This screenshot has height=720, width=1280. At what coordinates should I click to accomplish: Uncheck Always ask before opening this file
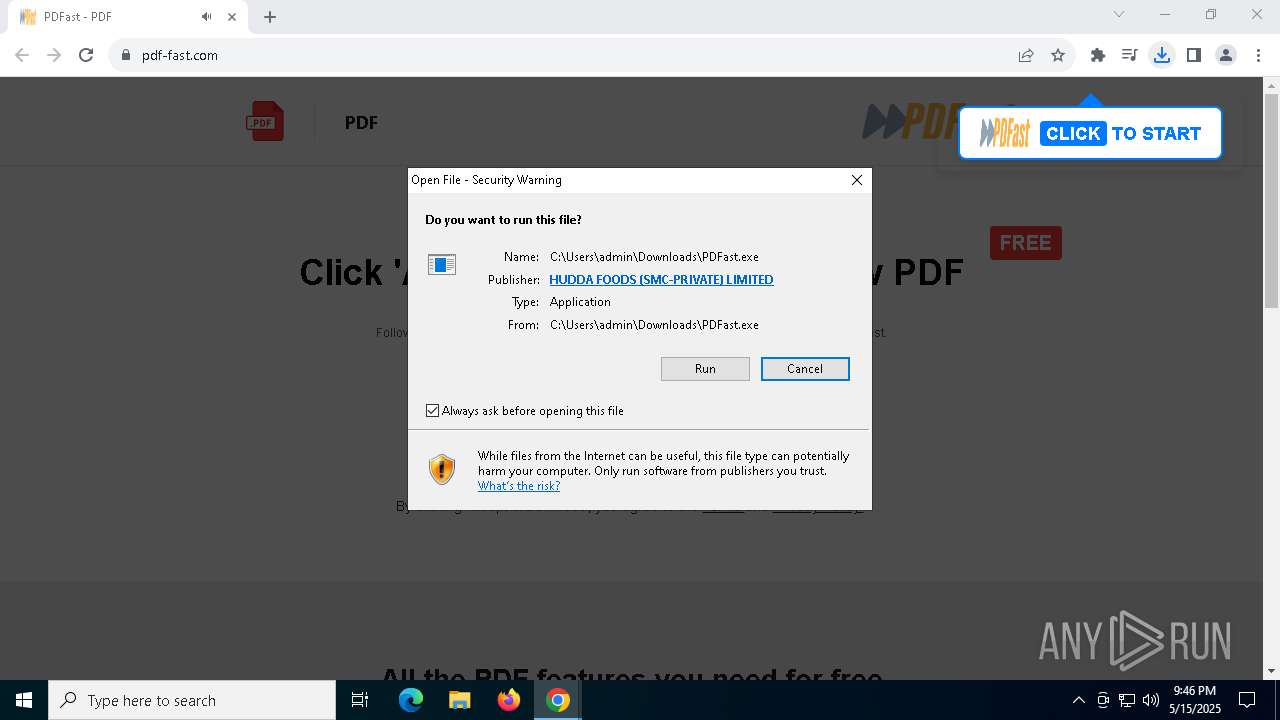pos(432,411)
